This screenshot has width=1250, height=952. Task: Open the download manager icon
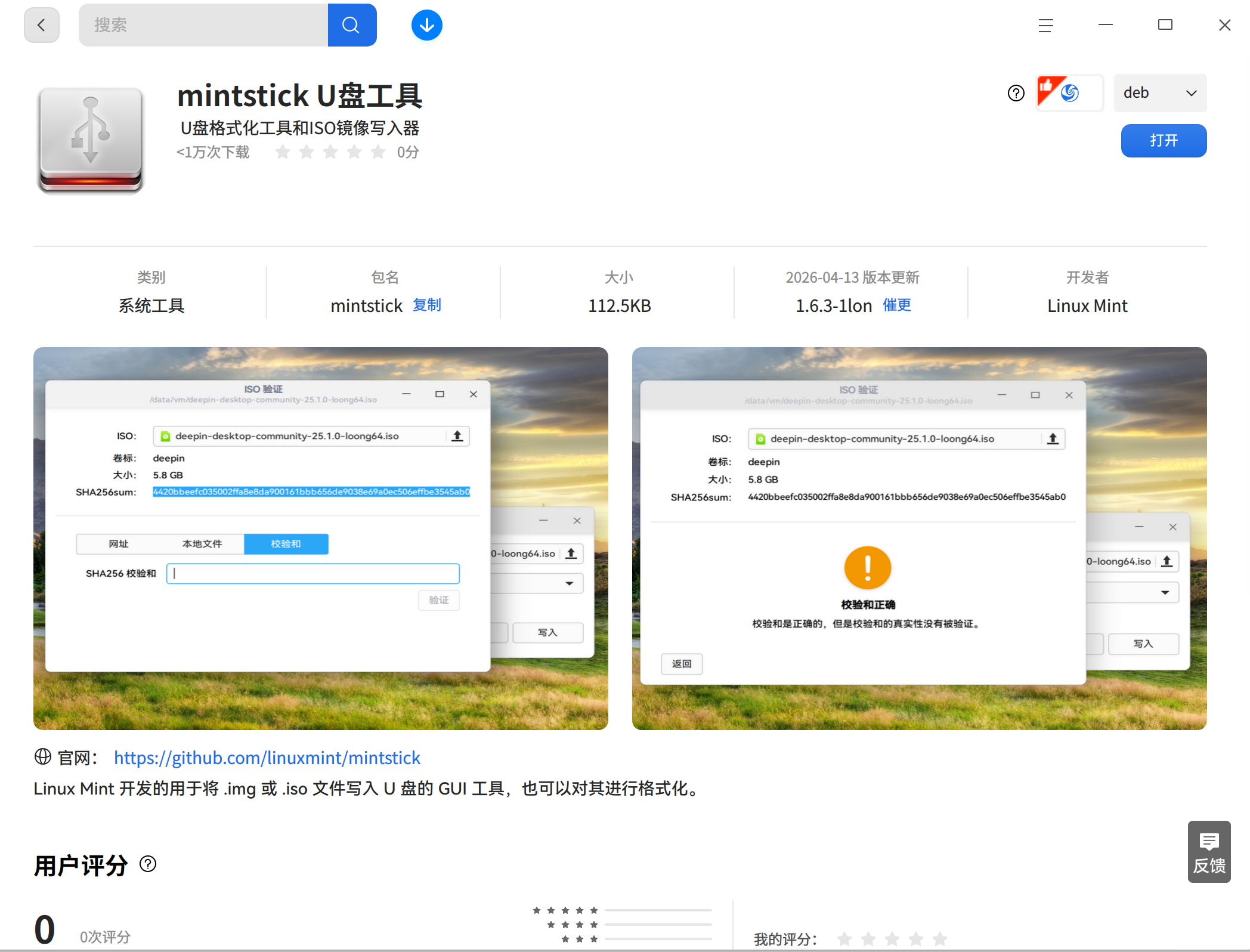(426, 24)
